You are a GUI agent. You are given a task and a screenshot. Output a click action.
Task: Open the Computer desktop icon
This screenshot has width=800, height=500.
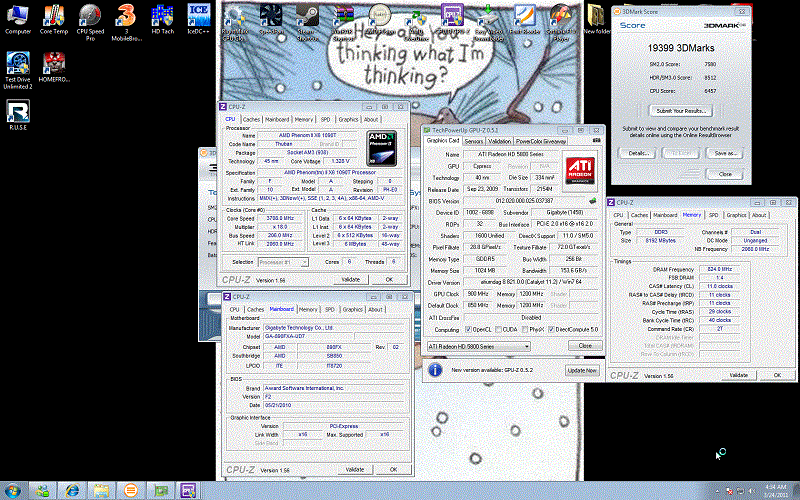click(17, 19)
